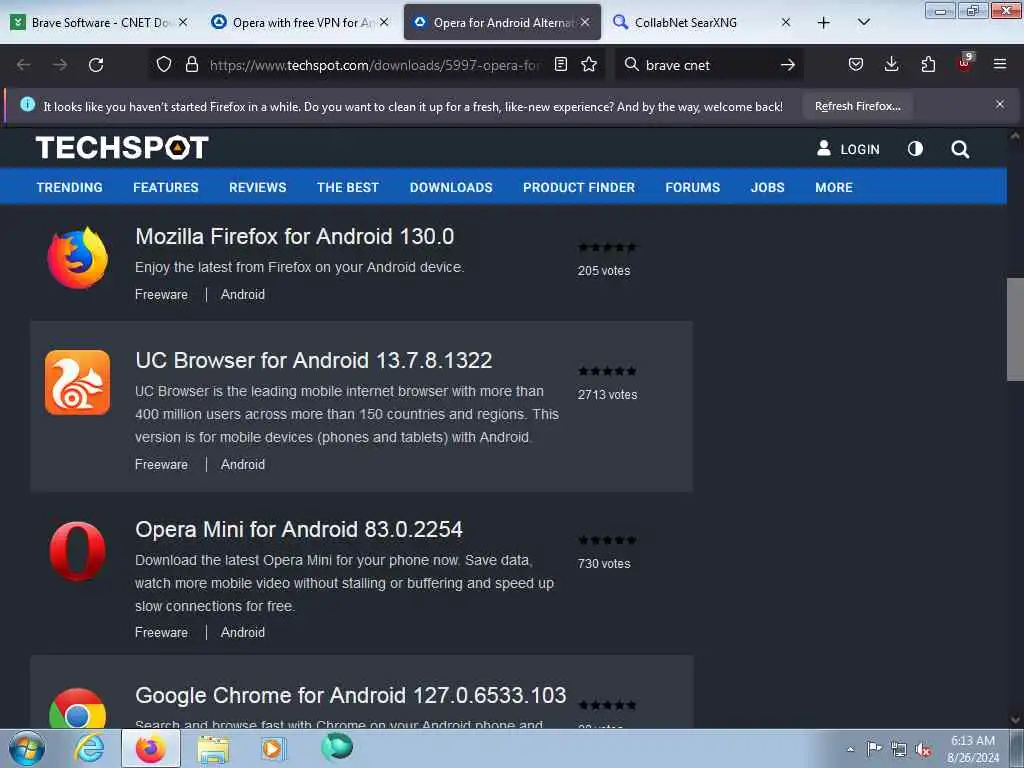The width and height of the screenshot is (1024, 768).
Task: Dismiss the Firefox refresh notification bar
Action: pyautogui.click(x=1000, y=104)
